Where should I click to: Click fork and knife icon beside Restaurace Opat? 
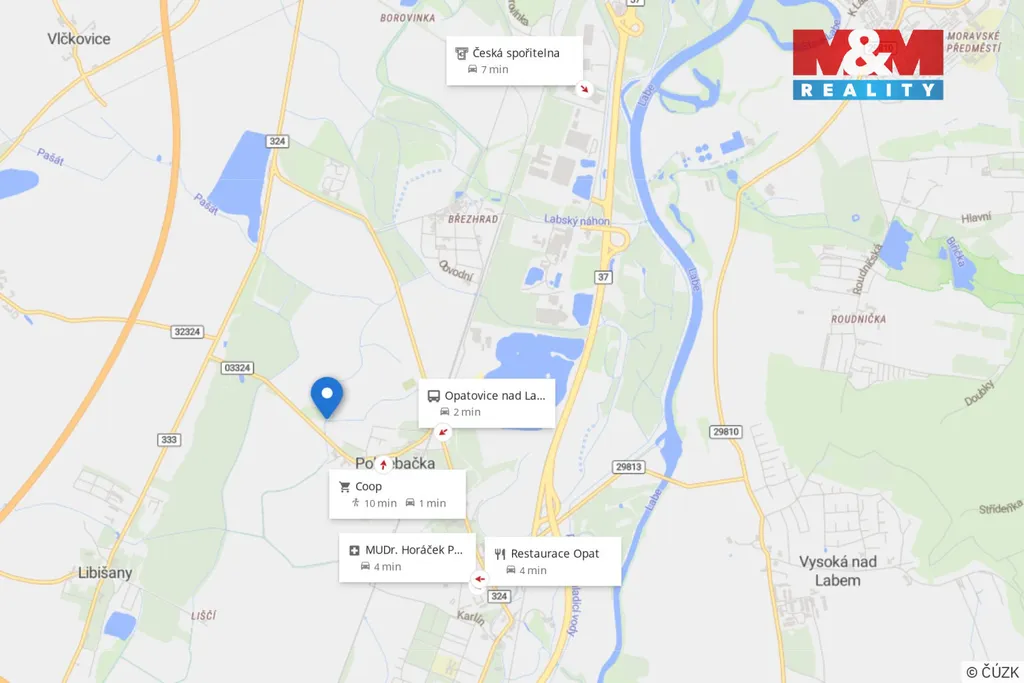click(500, 554)
